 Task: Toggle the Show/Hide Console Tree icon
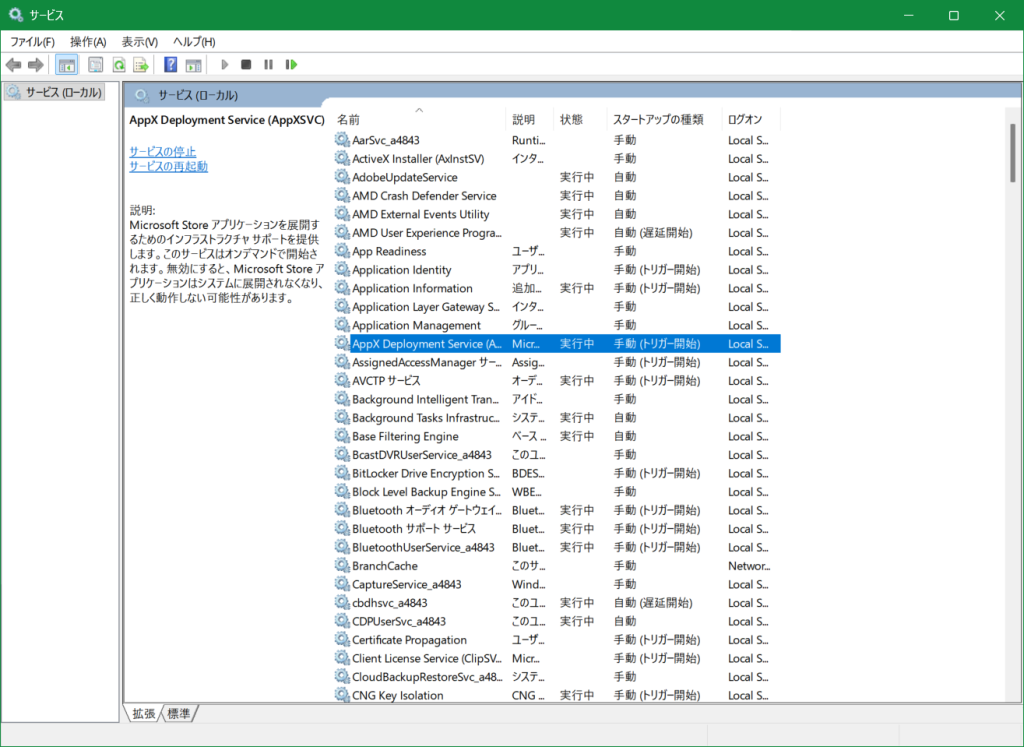[67, 65]
